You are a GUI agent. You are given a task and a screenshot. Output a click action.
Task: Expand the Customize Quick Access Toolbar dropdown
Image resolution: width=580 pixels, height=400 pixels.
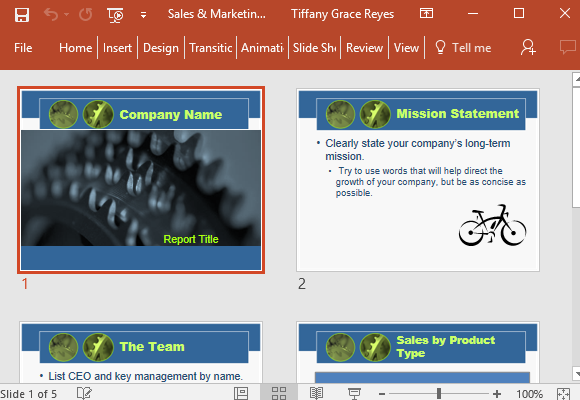pos(143,15)
